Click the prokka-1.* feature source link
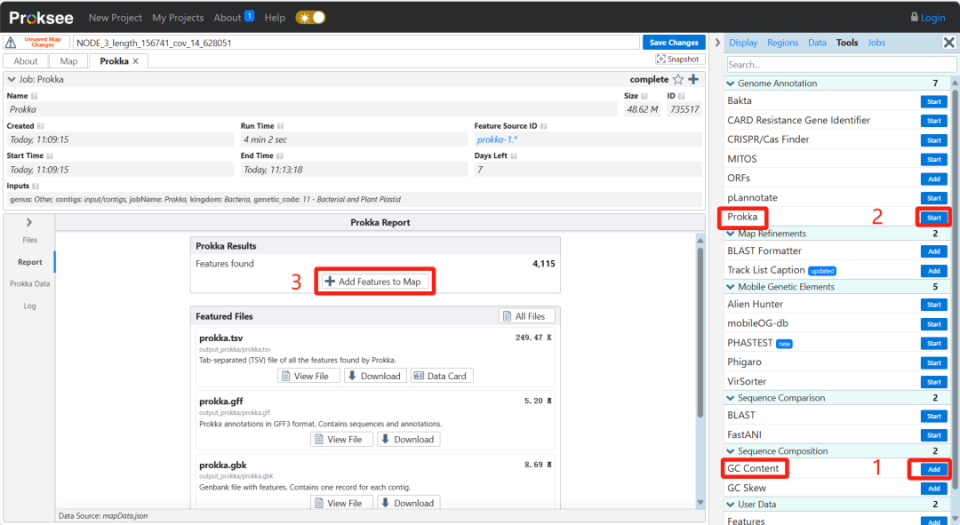Screen dimensions: 960x525 point(496,140)
